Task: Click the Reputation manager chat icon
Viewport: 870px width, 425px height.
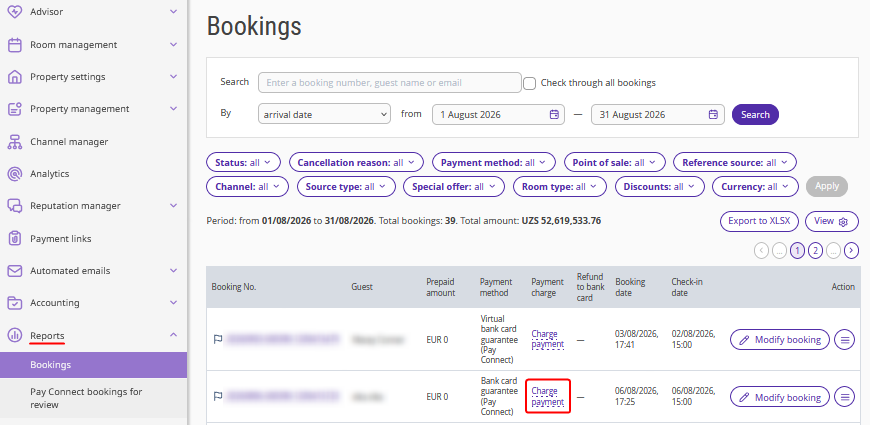Action: click(x=15, y=206)
